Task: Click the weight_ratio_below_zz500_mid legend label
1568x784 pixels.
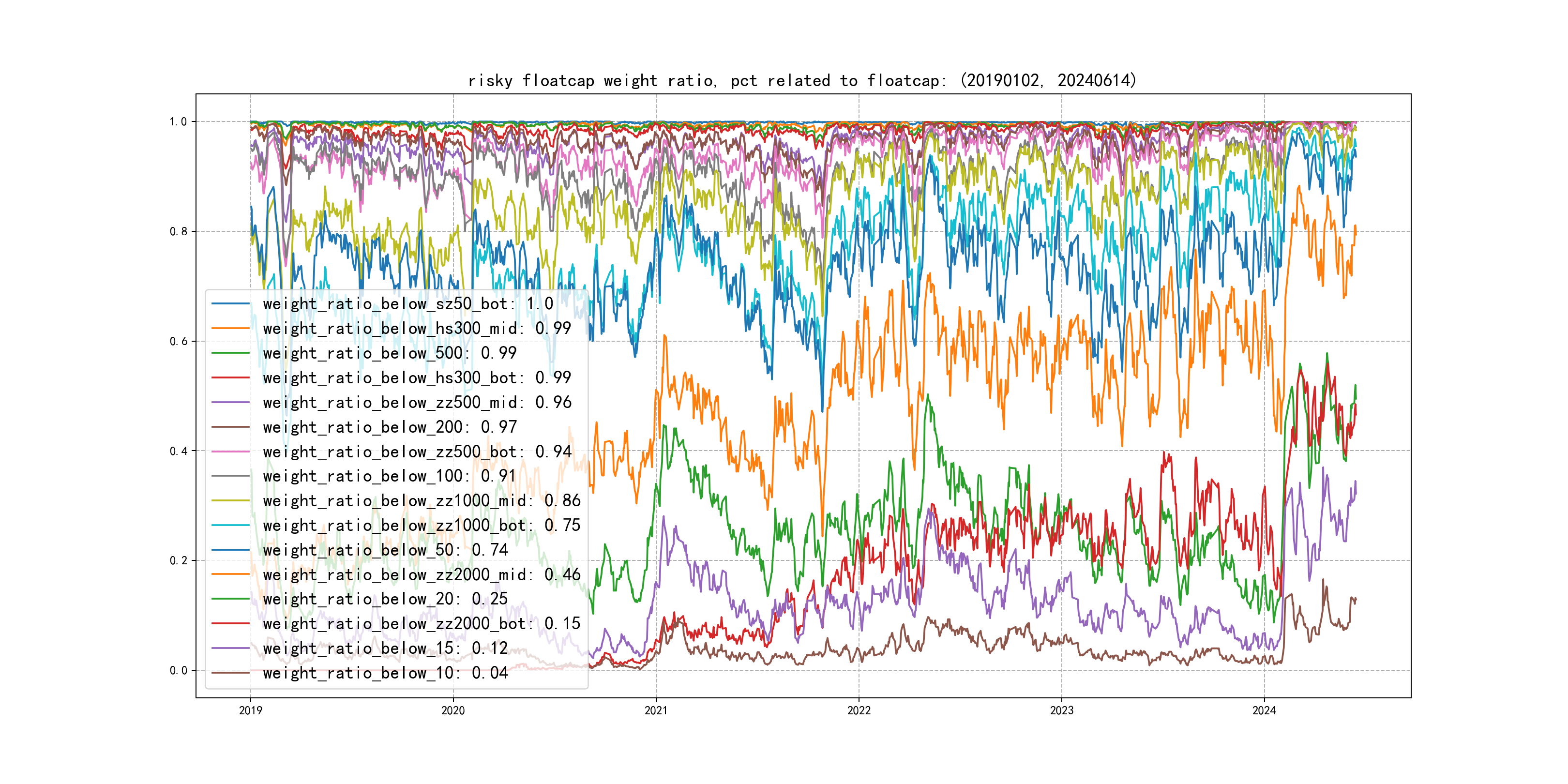Action: [416, 402]
